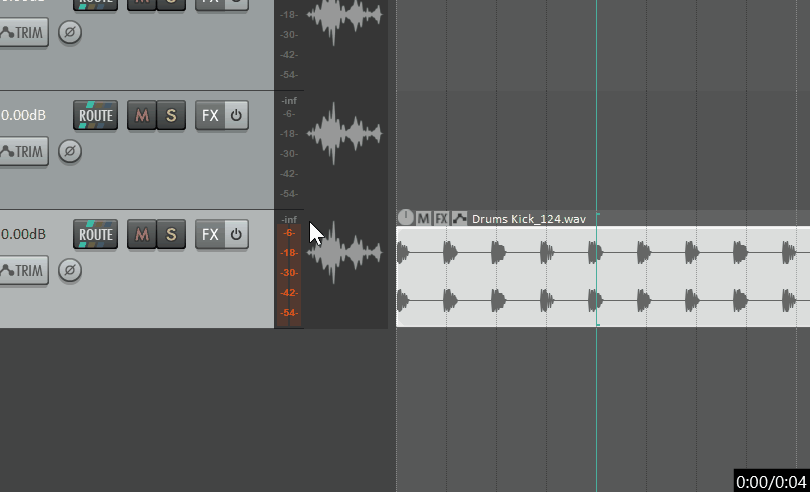This screenshot has width=810, height=492.
Task: Mute the middle track
Action: click(142, 116)
